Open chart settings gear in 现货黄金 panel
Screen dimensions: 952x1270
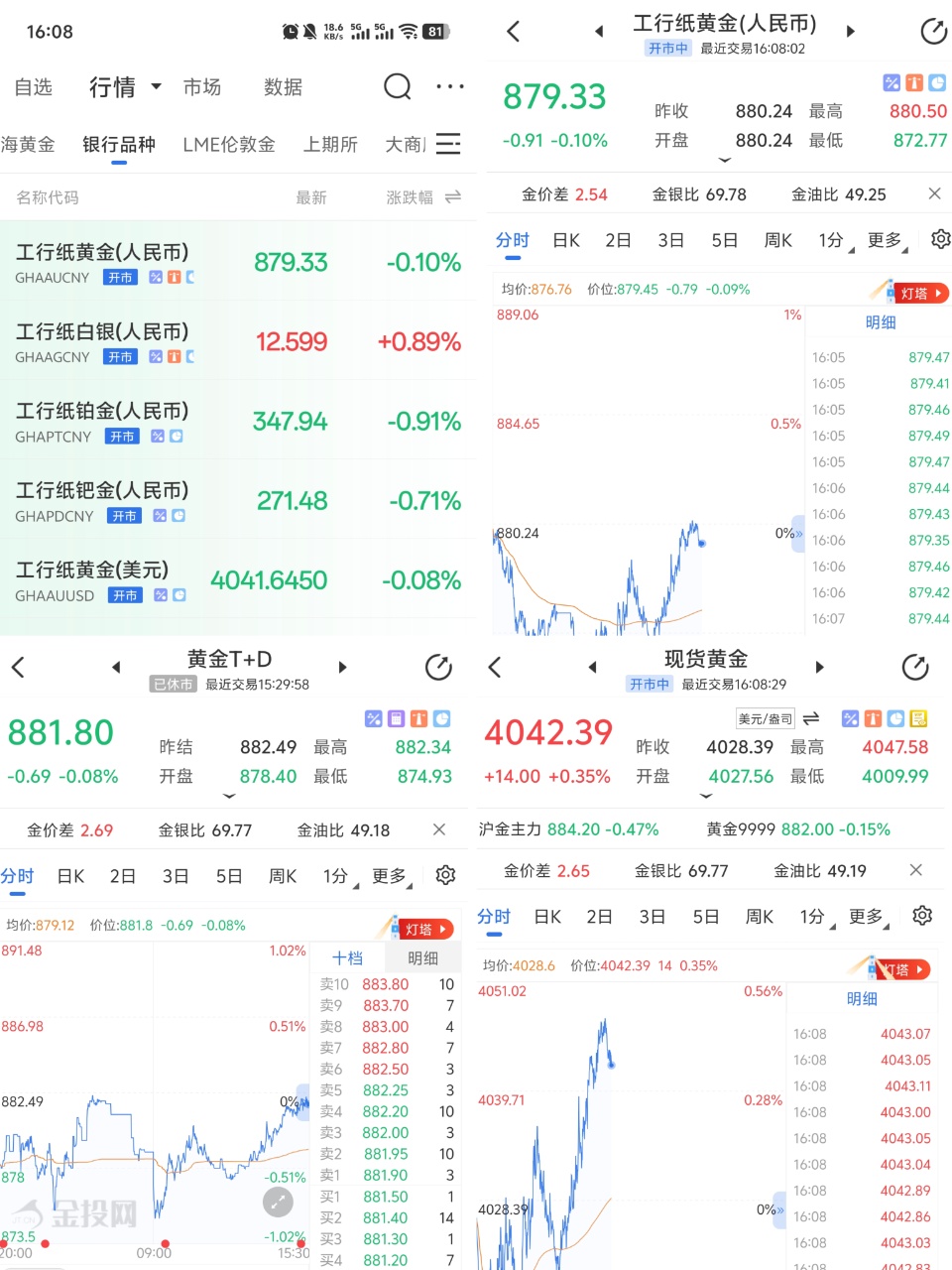pyautogui.click(x=922, y=915)
